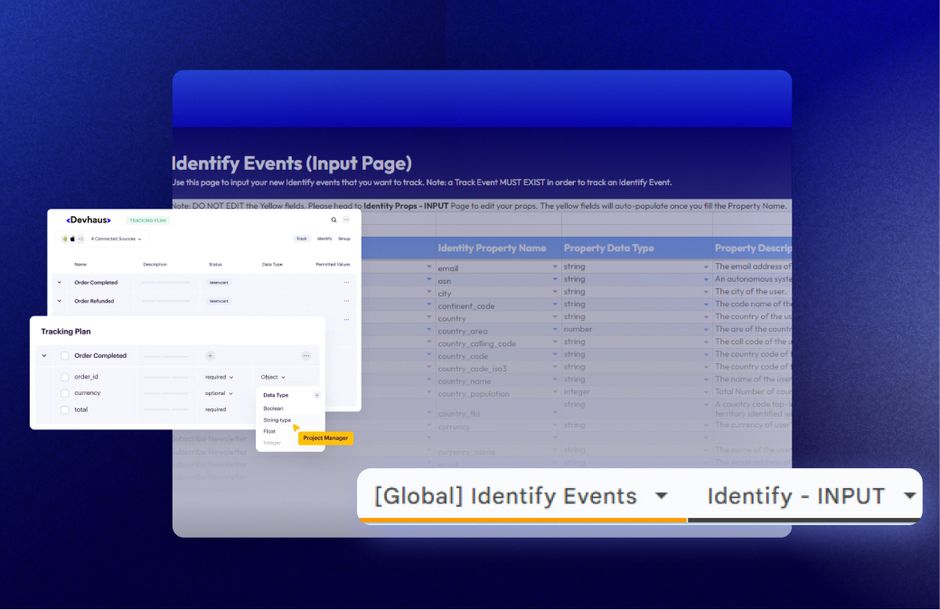Open the optional dropdown for currency
Image resolution: width=940 pixels, height=610 pixels.
(x=219, y=393)
